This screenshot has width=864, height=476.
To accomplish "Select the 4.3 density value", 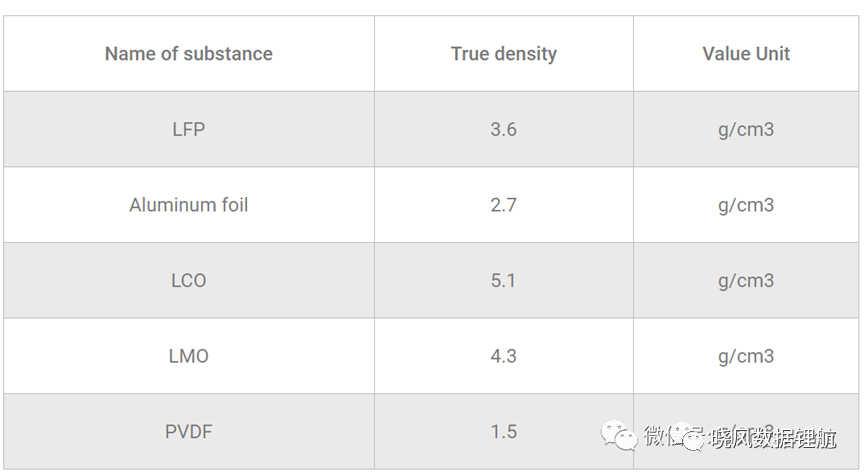I will click(504, 356).
